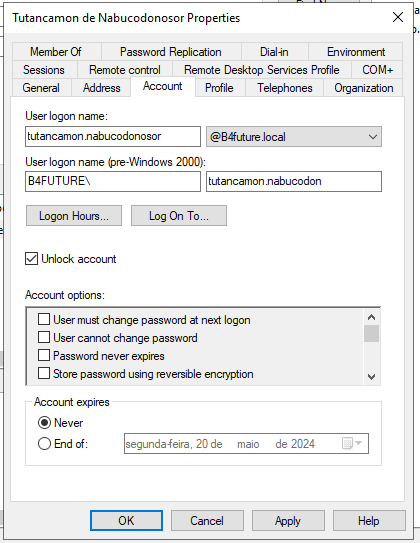Screen dimensions: 420x543
Task: Close the Properties dialog with the X icon
Action: click(398, 17)
